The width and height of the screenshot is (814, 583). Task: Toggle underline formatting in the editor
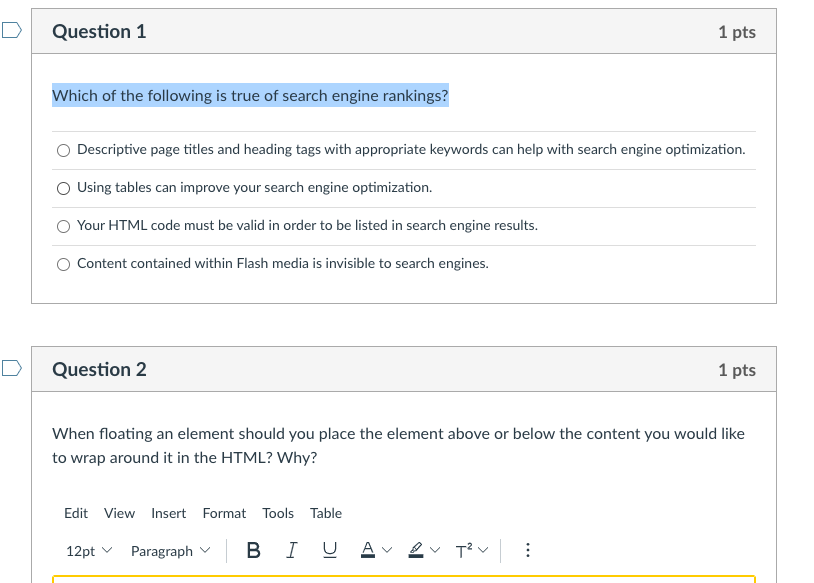(x=330, y=550)
